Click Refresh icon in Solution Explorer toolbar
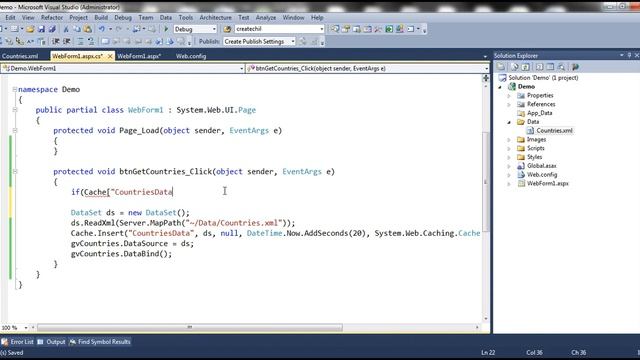The width and height of the screenshot is (640, 360). coord(526,67)
